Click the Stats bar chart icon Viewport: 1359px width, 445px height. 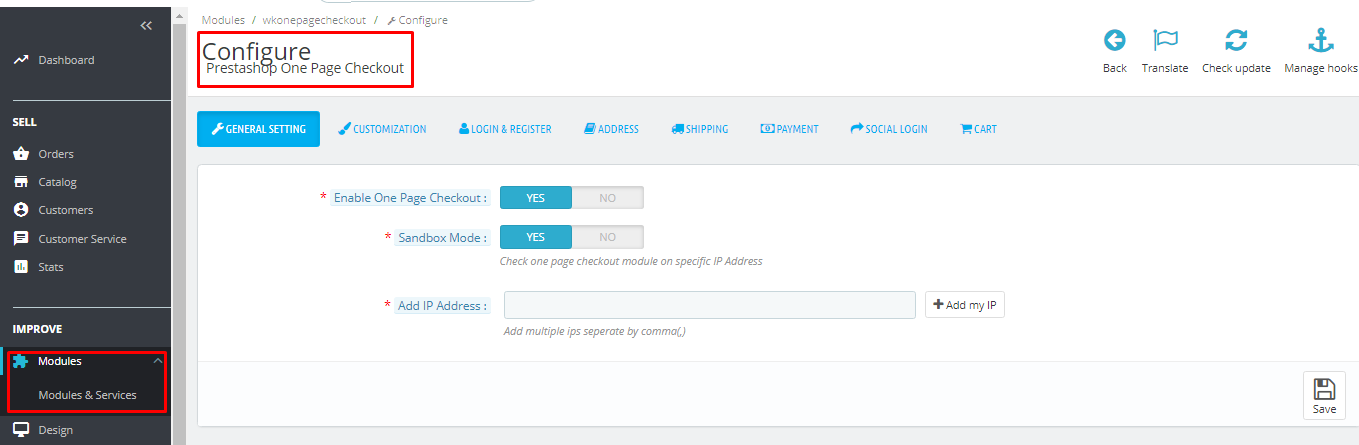pyautogui.click(x=20, y=267)
